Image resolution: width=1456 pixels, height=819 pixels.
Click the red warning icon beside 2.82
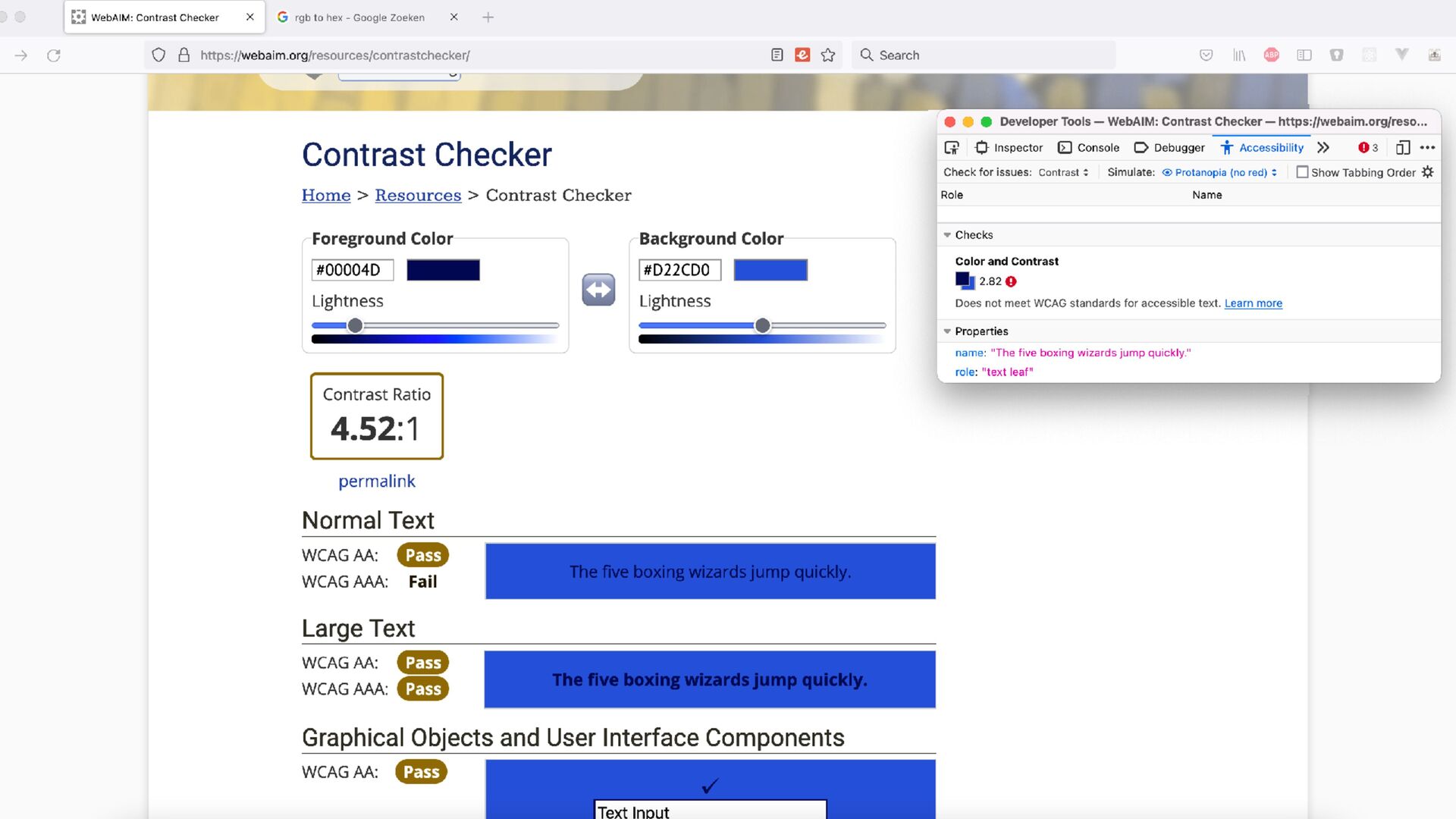(x=1011, y=281)
